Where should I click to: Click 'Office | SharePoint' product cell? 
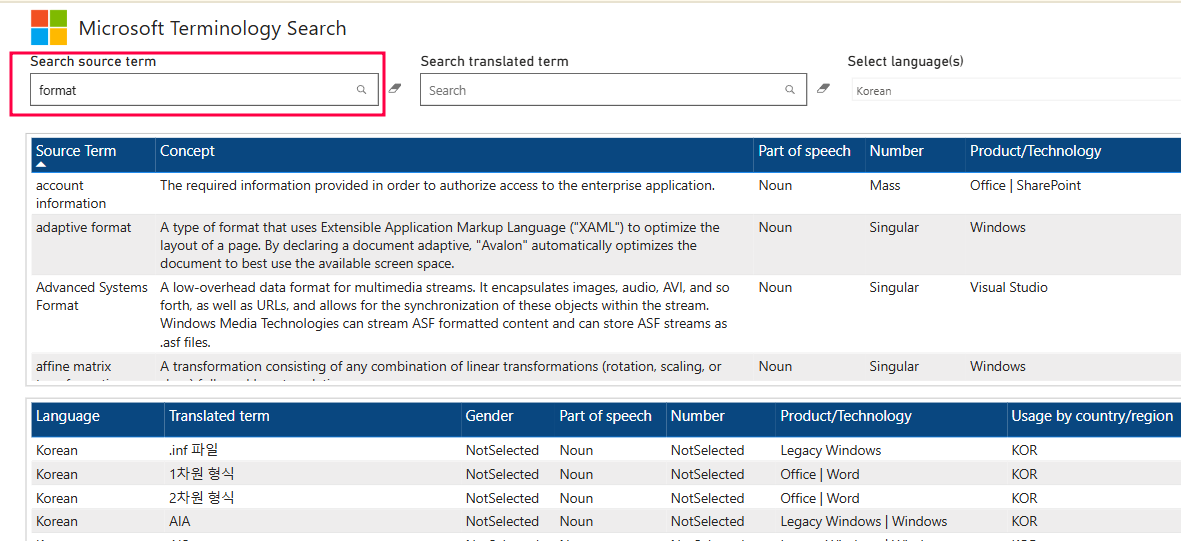(x=1026, y=185)
